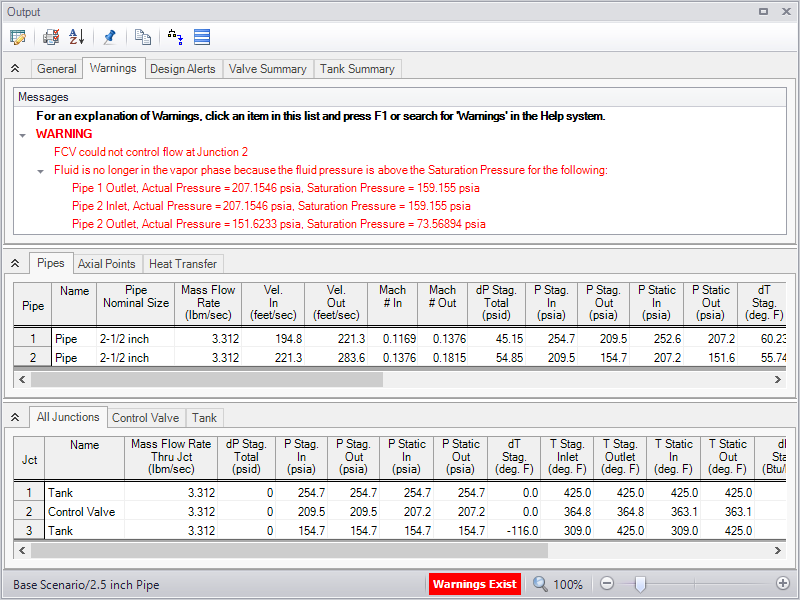The image size is (800, 600).
Task: Collapse the WARNING message group arrow
Action: coord(23,134)
